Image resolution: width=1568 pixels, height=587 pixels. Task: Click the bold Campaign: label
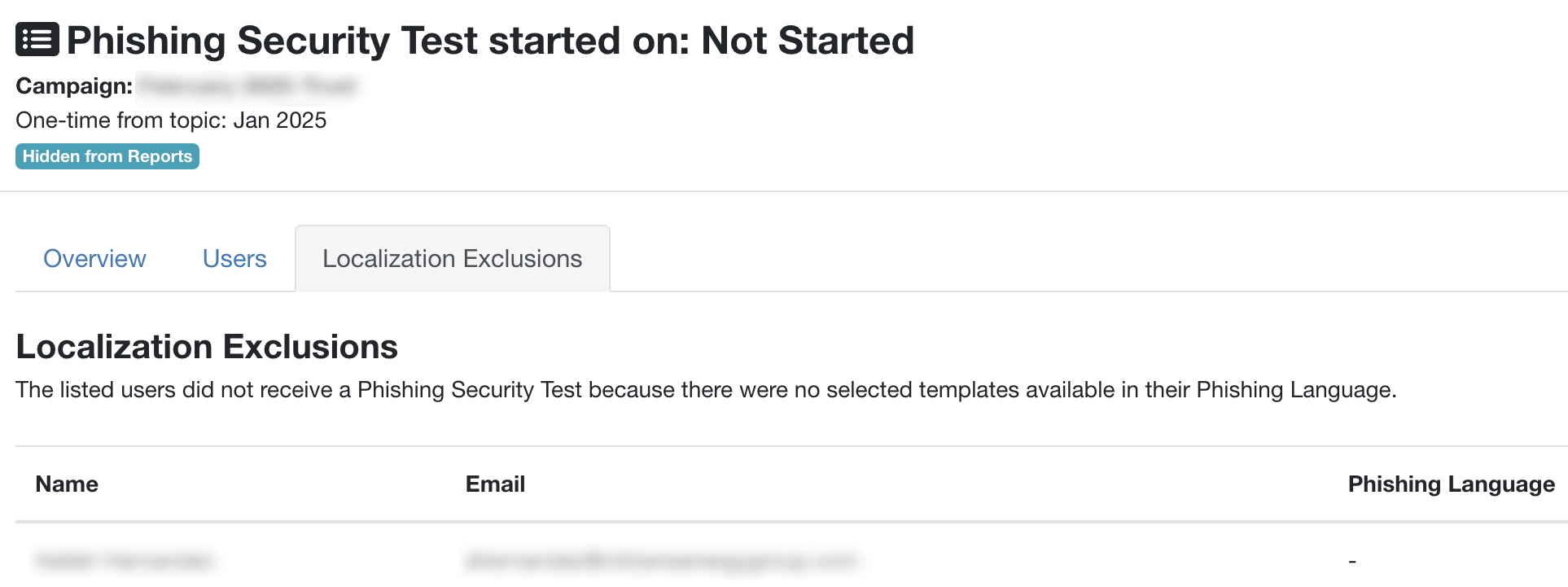click(x=74, y=86)
